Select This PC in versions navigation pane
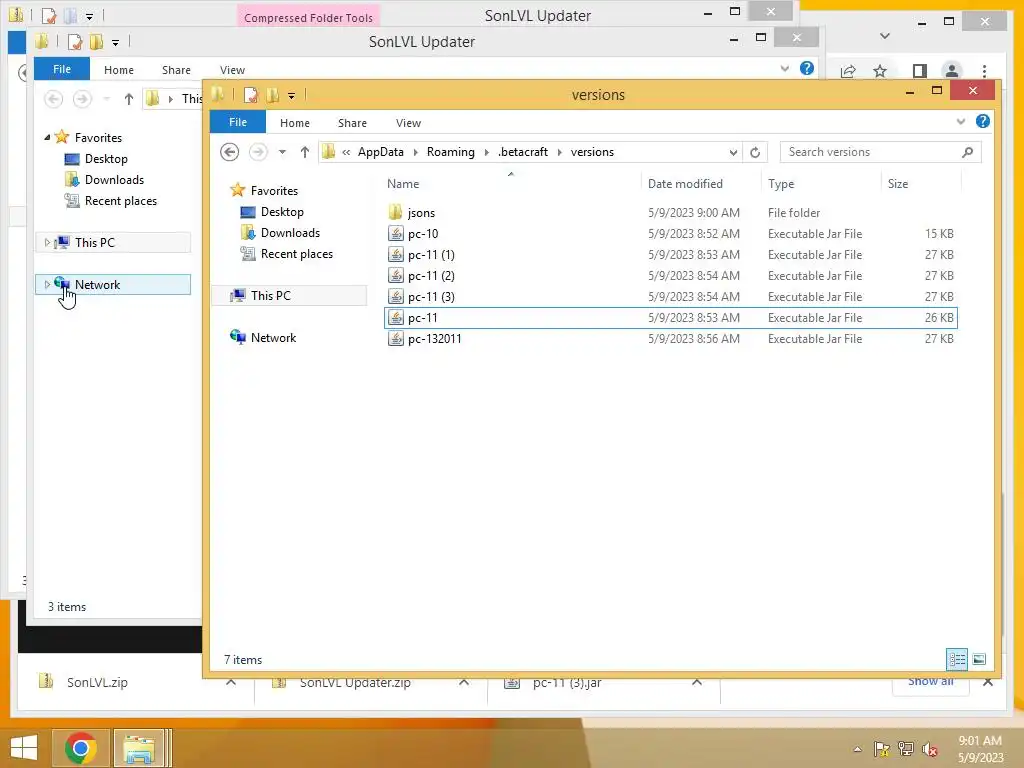Screen dimensions: 1024x768 [x=270, y=296]
